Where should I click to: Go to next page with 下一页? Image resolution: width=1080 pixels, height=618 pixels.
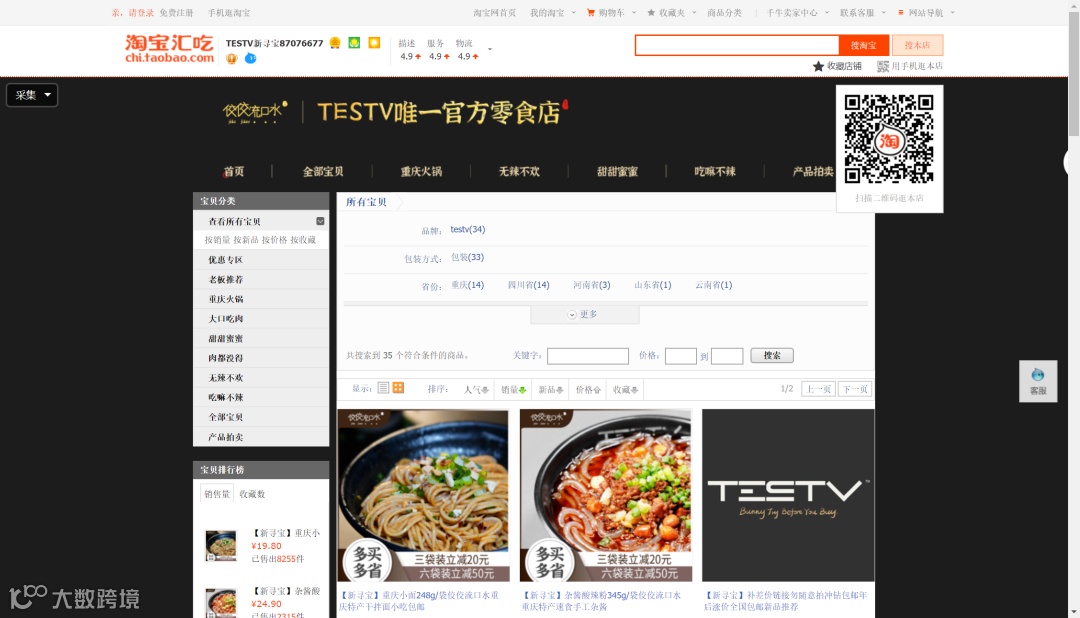[x=855, y=389]
